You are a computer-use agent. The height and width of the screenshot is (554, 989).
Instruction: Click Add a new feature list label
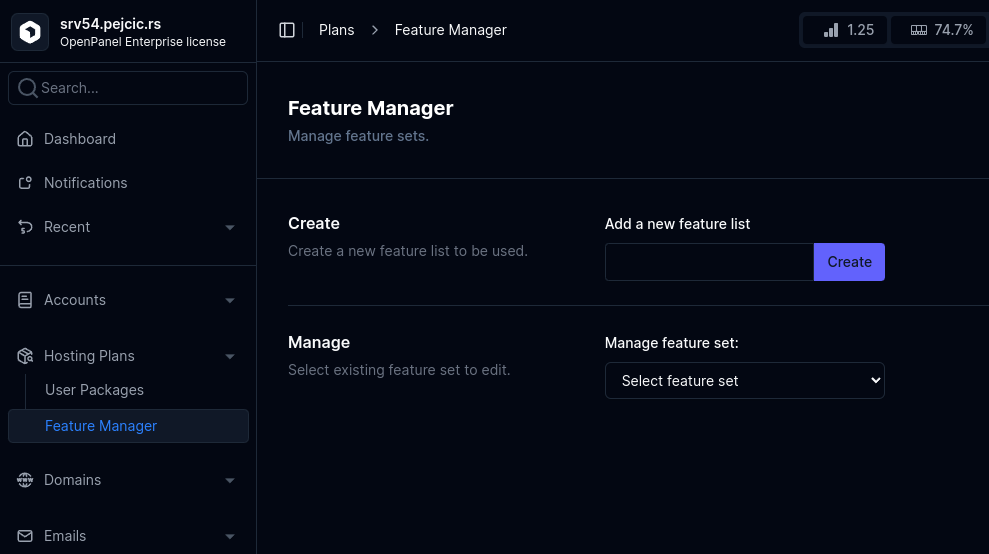tap(677, 224)
